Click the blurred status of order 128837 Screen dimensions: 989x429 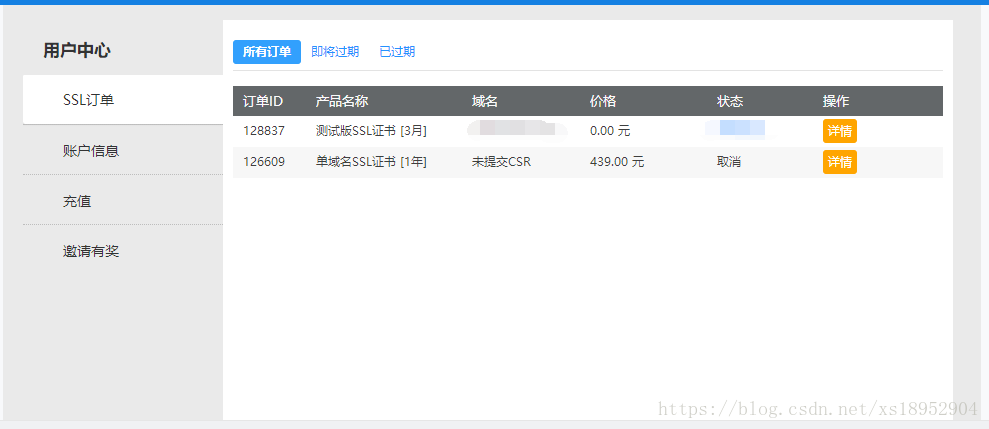[x=736, y=128]
